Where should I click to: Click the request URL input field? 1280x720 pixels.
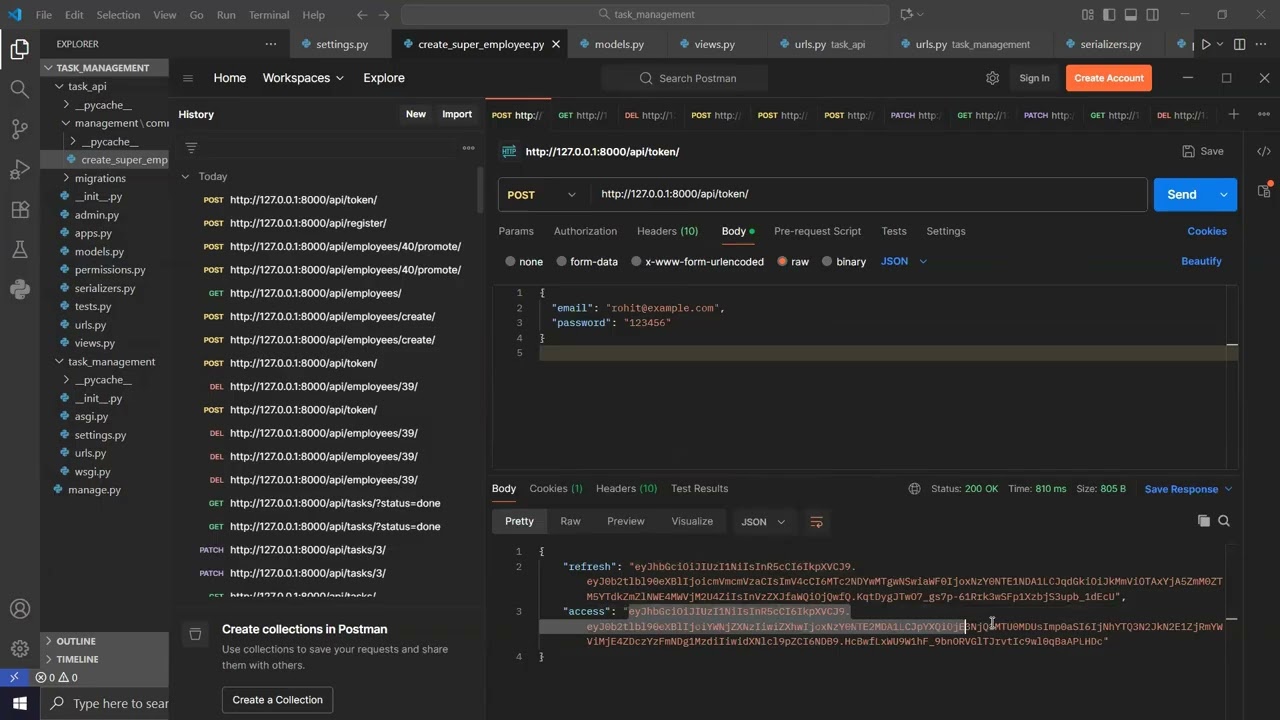pos(868,195)
